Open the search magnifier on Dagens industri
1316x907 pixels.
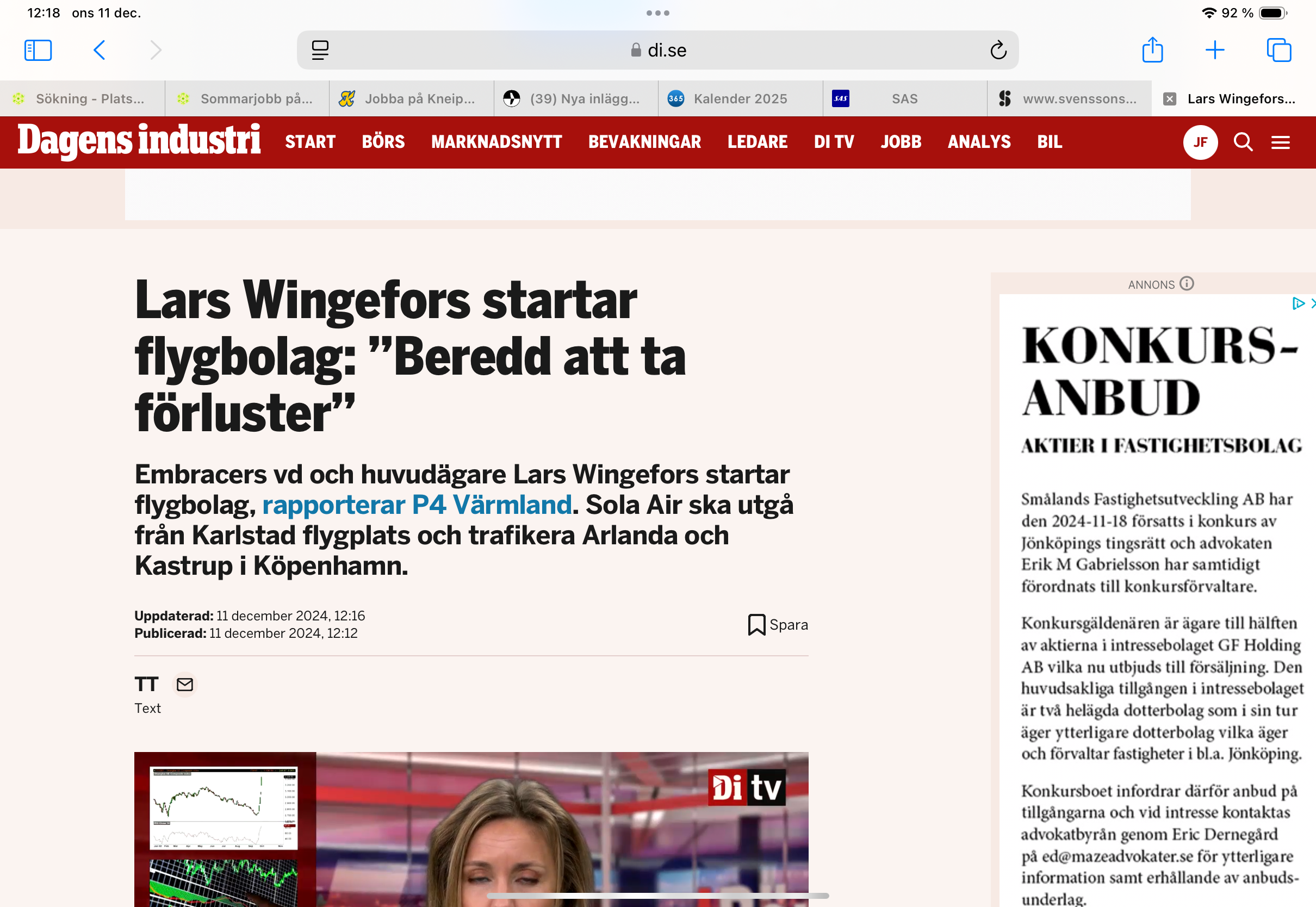click(x=1243, y=142)
